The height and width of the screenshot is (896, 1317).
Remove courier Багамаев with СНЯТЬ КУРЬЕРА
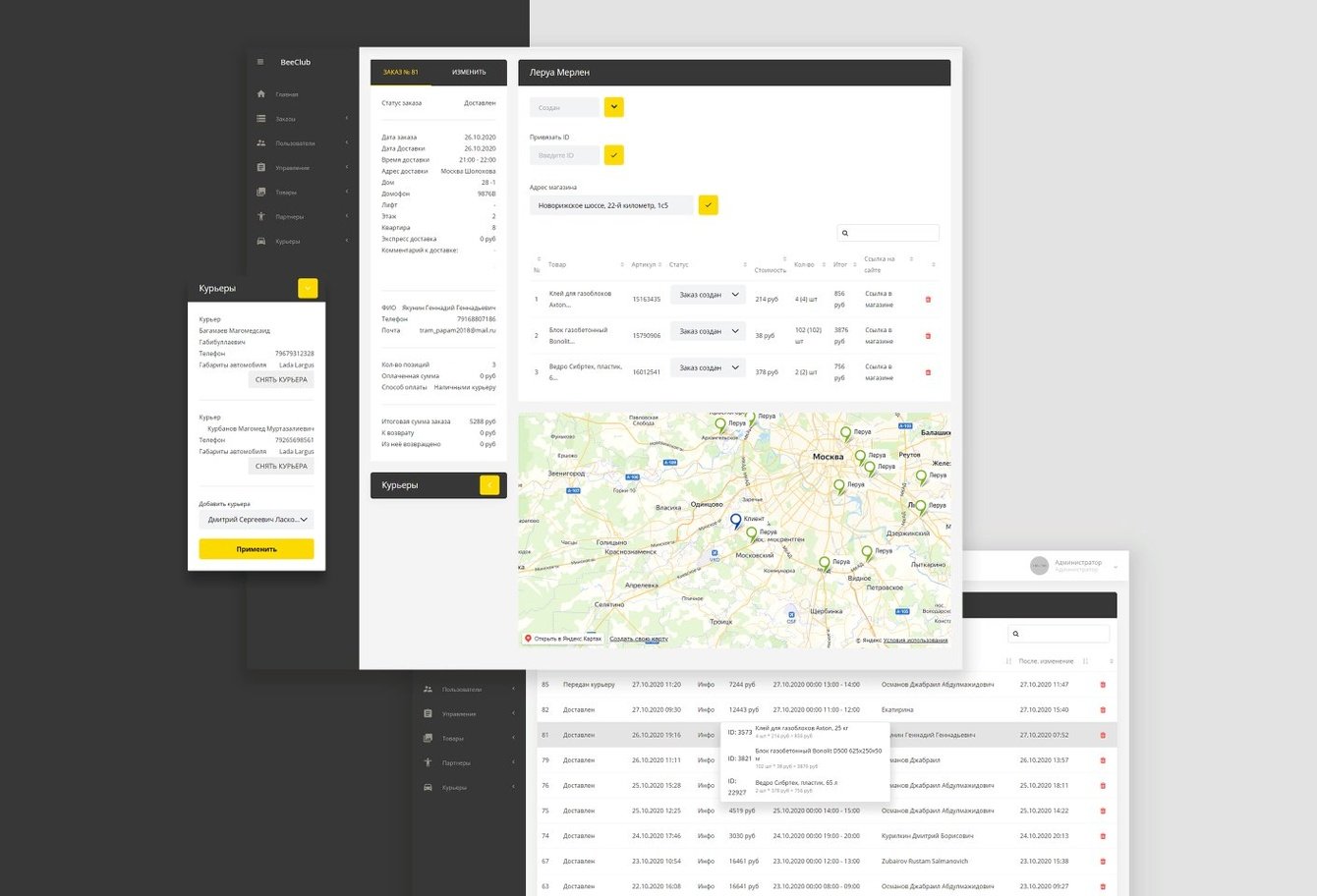tap(281, 379)
